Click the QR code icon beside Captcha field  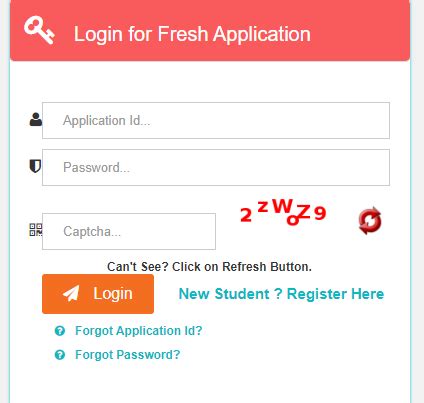coord(36,230)
